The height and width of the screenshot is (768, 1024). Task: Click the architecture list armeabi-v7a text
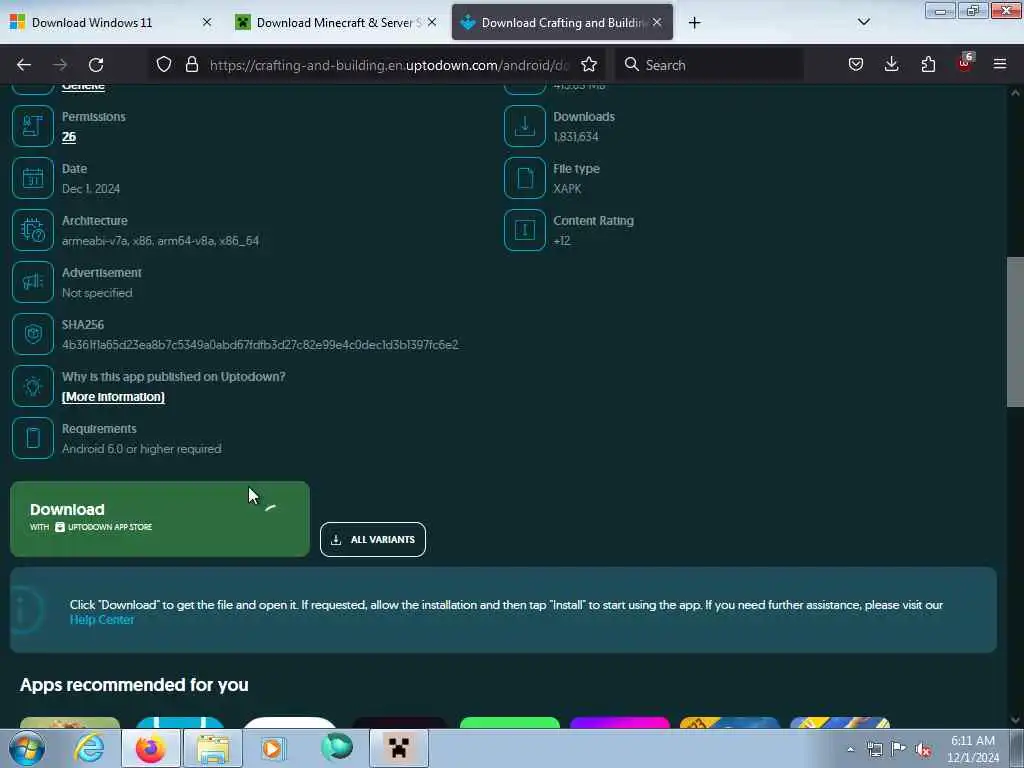[161, 241]
